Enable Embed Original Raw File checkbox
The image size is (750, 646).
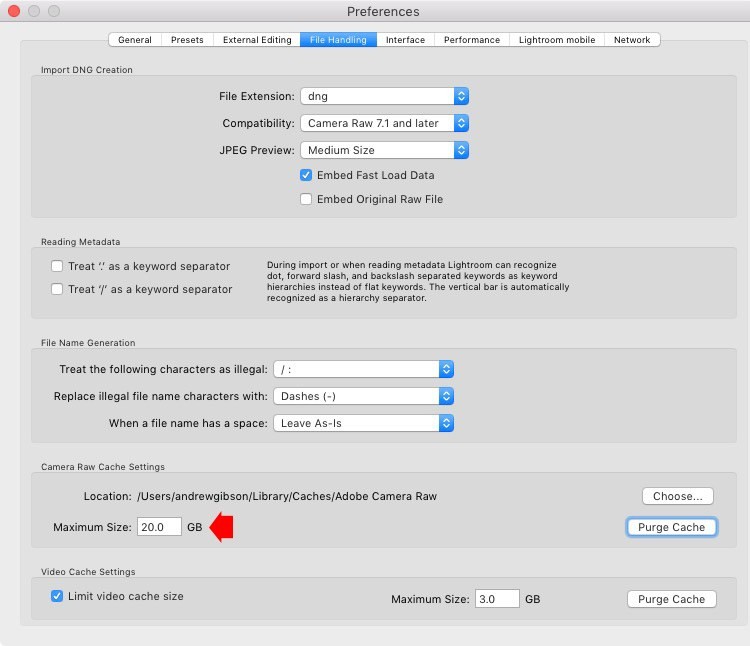[307, 199]
